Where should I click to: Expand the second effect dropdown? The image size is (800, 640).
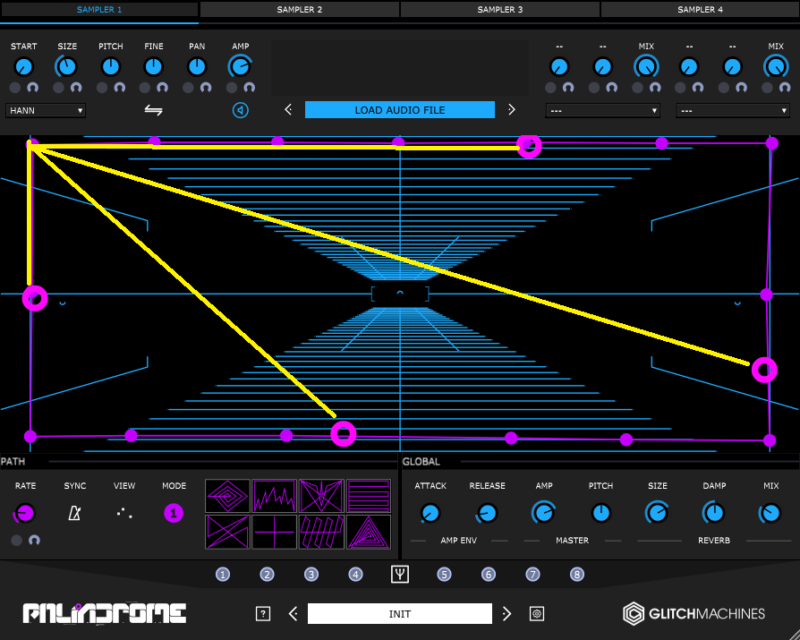[732, 110]
